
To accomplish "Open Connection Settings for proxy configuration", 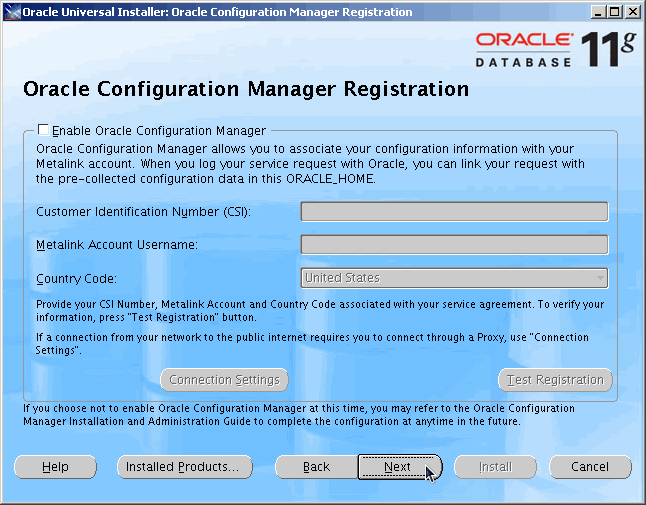I will click(224, 380).
